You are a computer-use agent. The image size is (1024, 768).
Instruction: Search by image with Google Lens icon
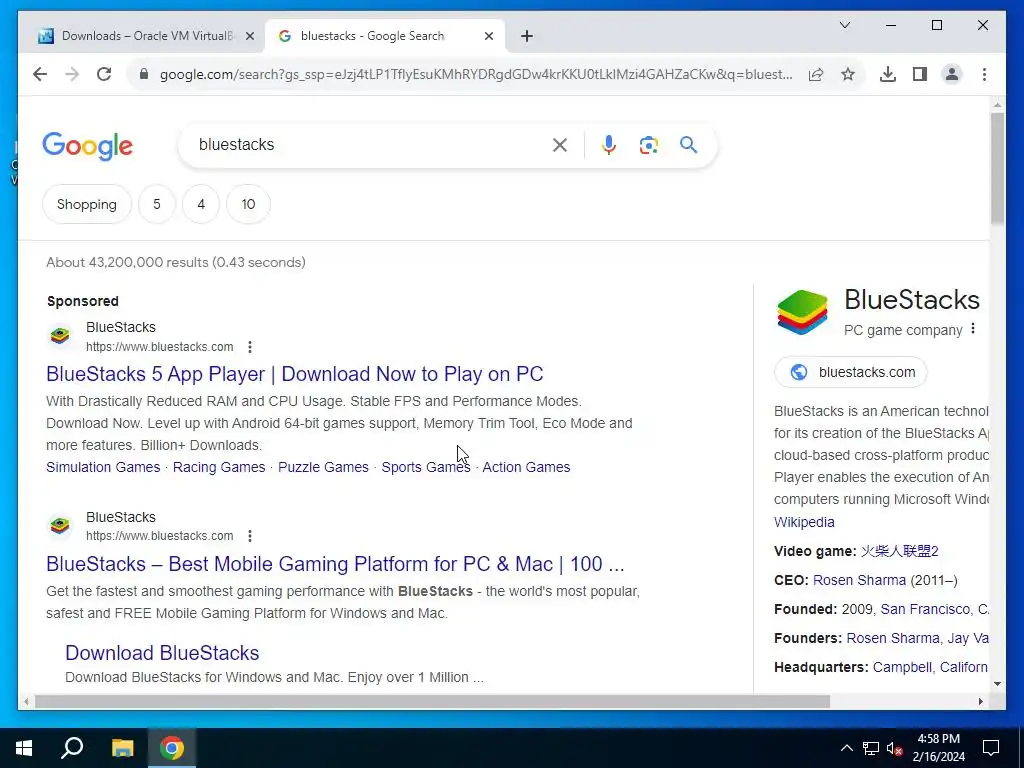coord(648,145)
